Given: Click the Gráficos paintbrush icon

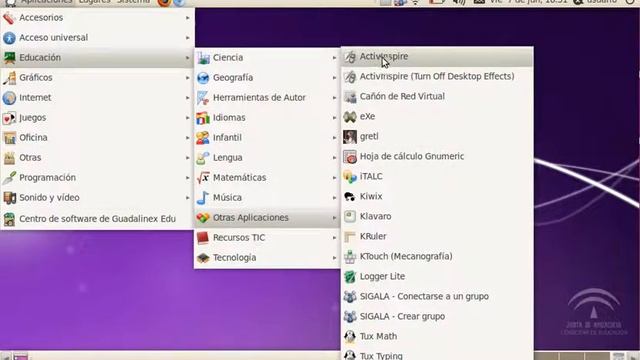Looking at the screenshot, I should pos(9,78).
